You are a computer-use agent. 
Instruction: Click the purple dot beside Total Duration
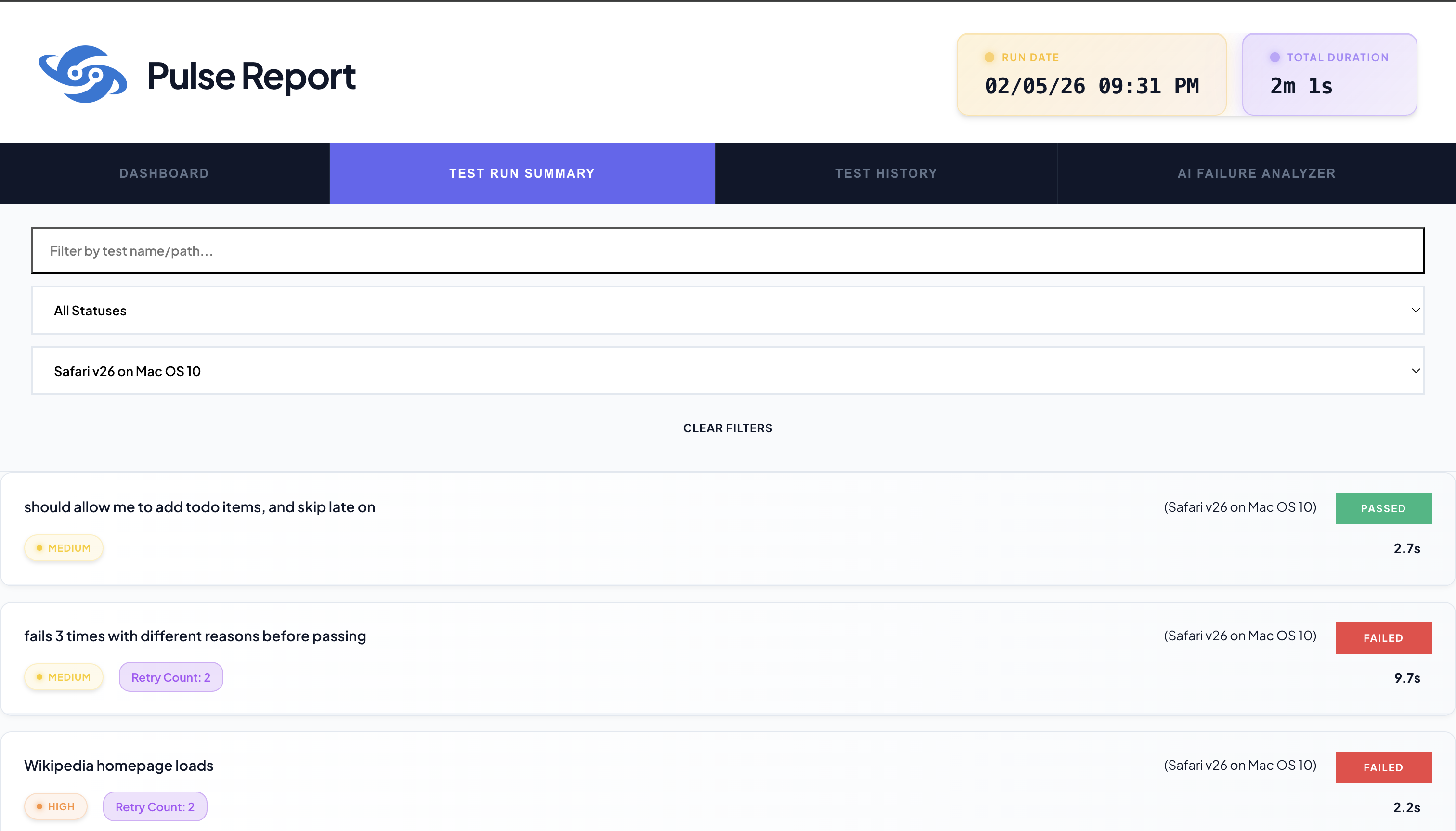tap(1274, 58)
